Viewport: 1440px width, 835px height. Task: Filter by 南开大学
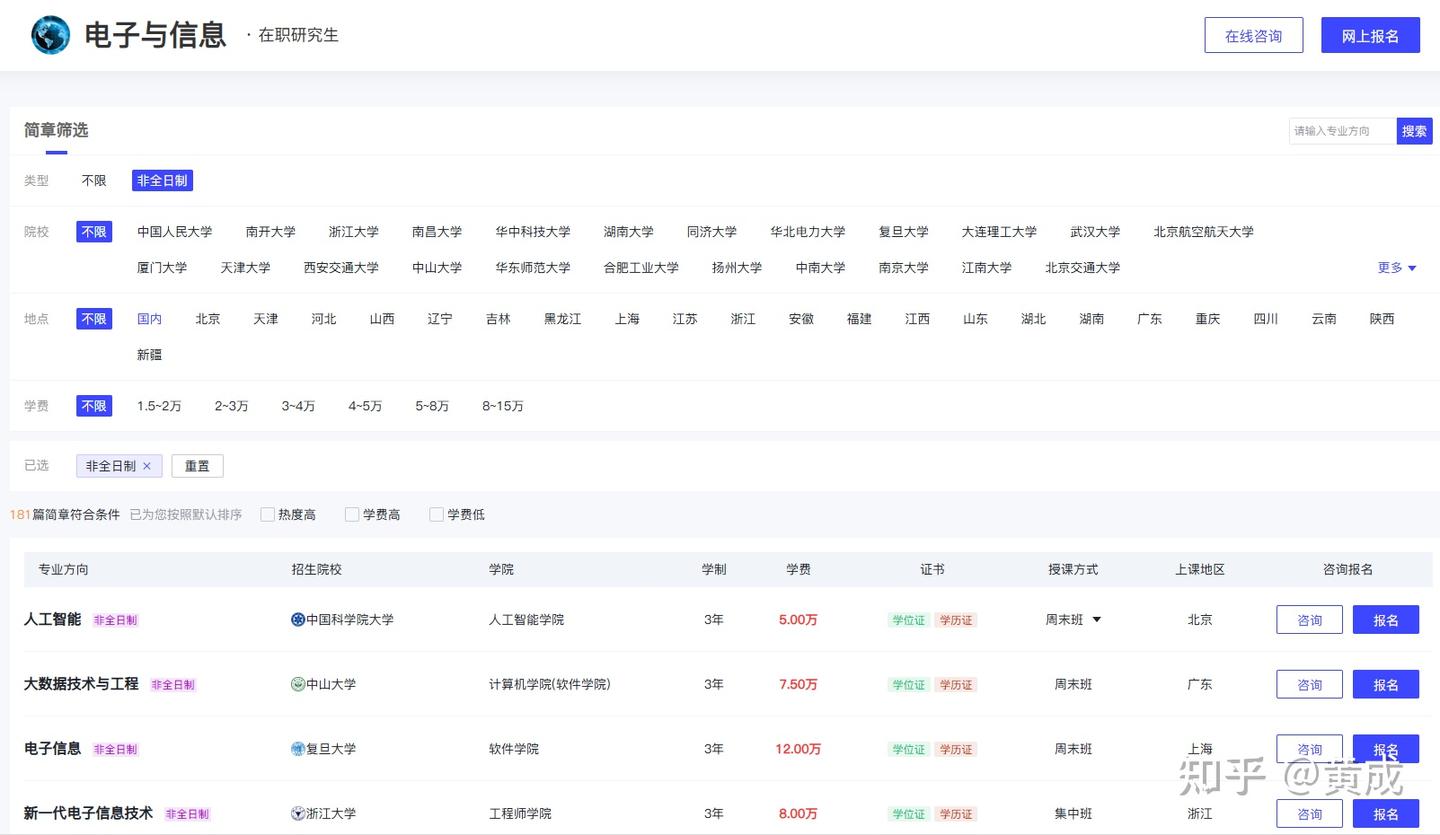(x=271, y=232)
